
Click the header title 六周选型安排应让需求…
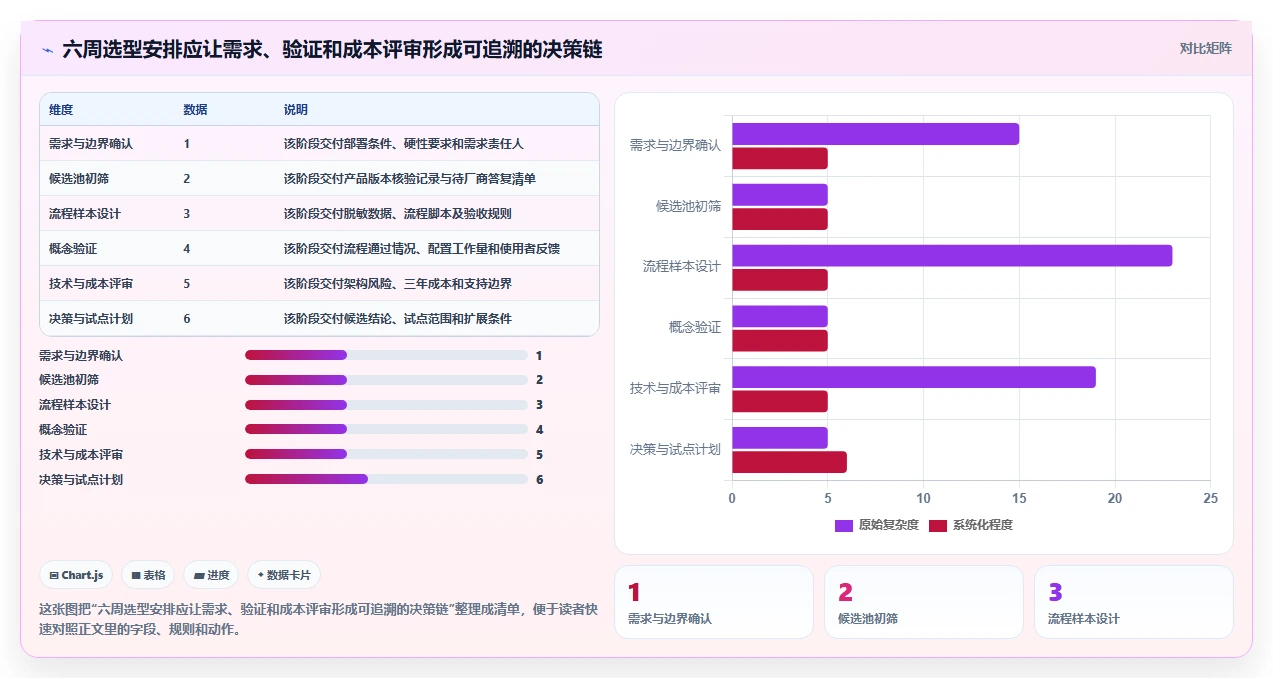click(x=332, y=49)
